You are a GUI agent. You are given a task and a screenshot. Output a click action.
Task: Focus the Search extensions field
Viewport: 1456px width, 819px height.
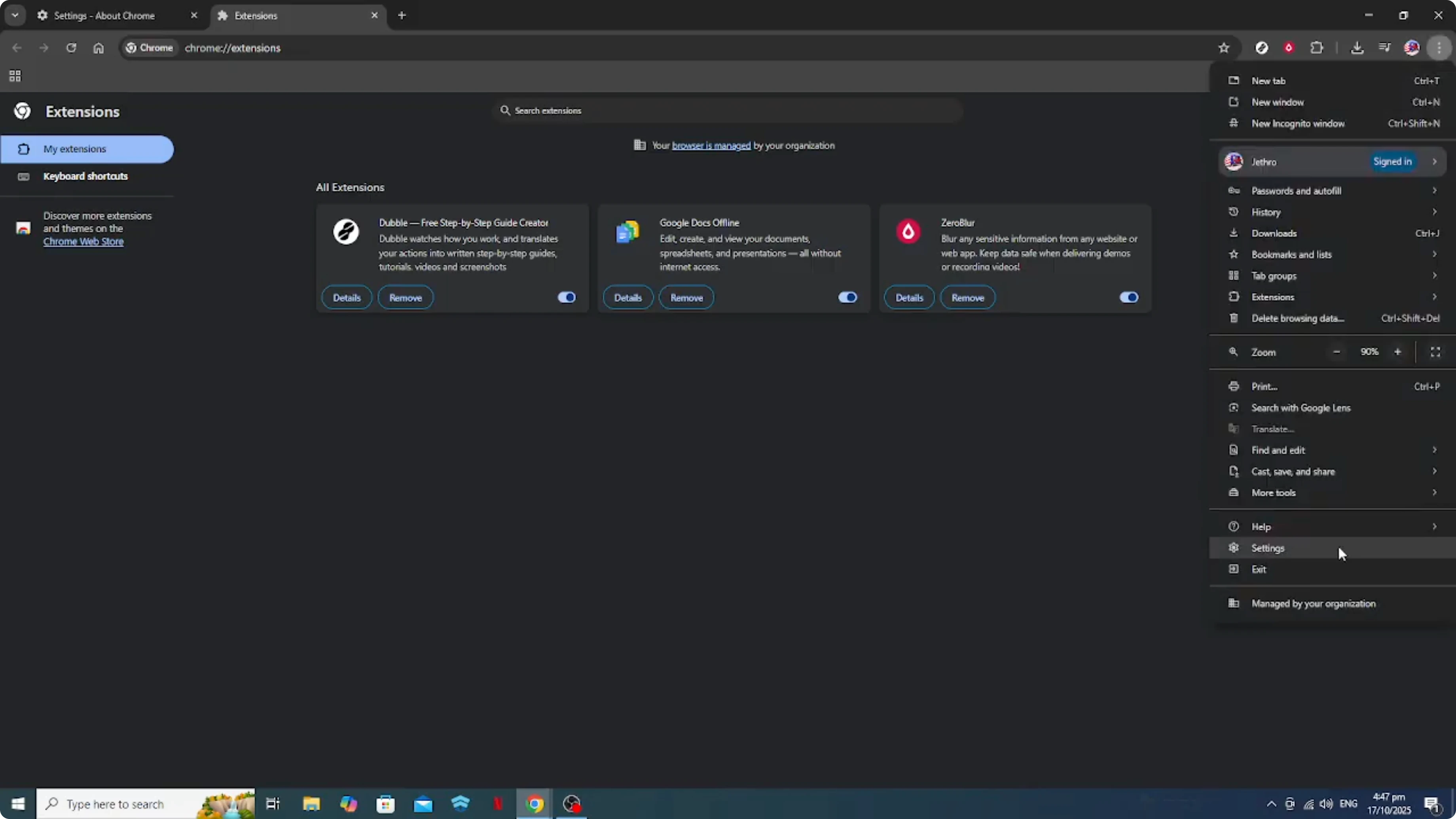[728, 111]
